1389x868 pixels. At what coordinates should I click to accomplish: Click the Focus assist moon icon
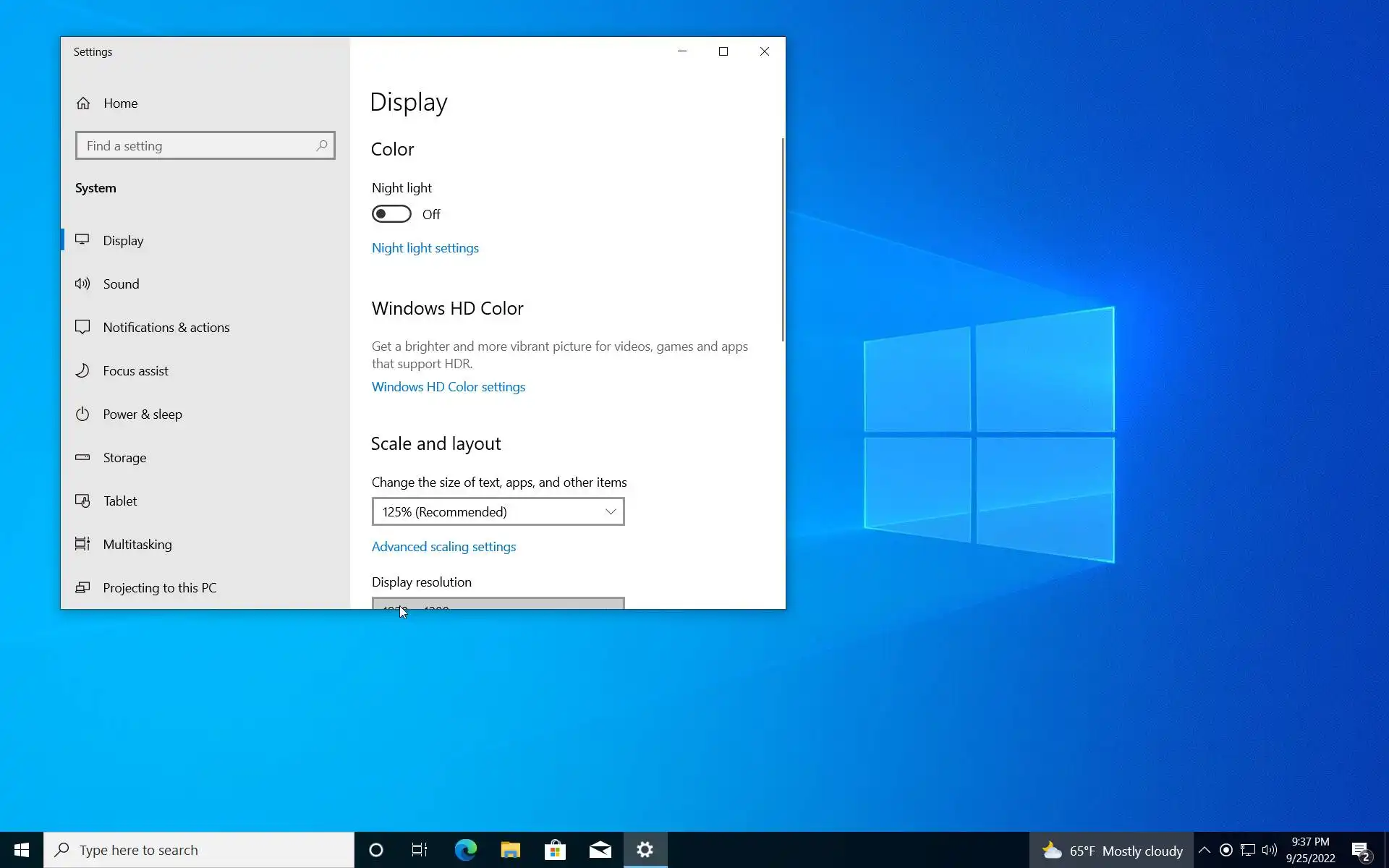click(82, 370)
